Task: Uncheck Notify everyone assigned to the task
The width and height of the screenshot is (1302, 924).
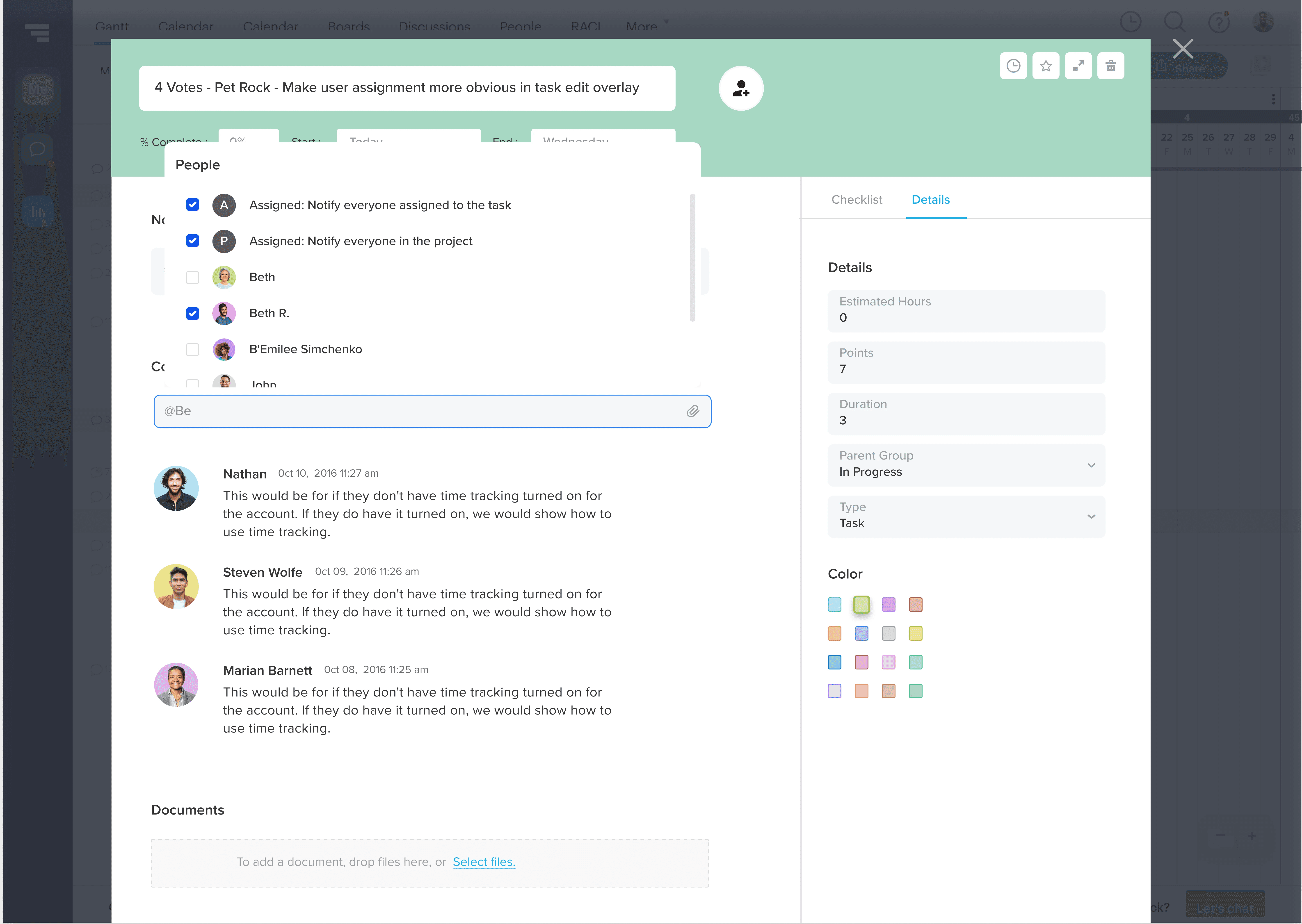Action: pos(192,205)
